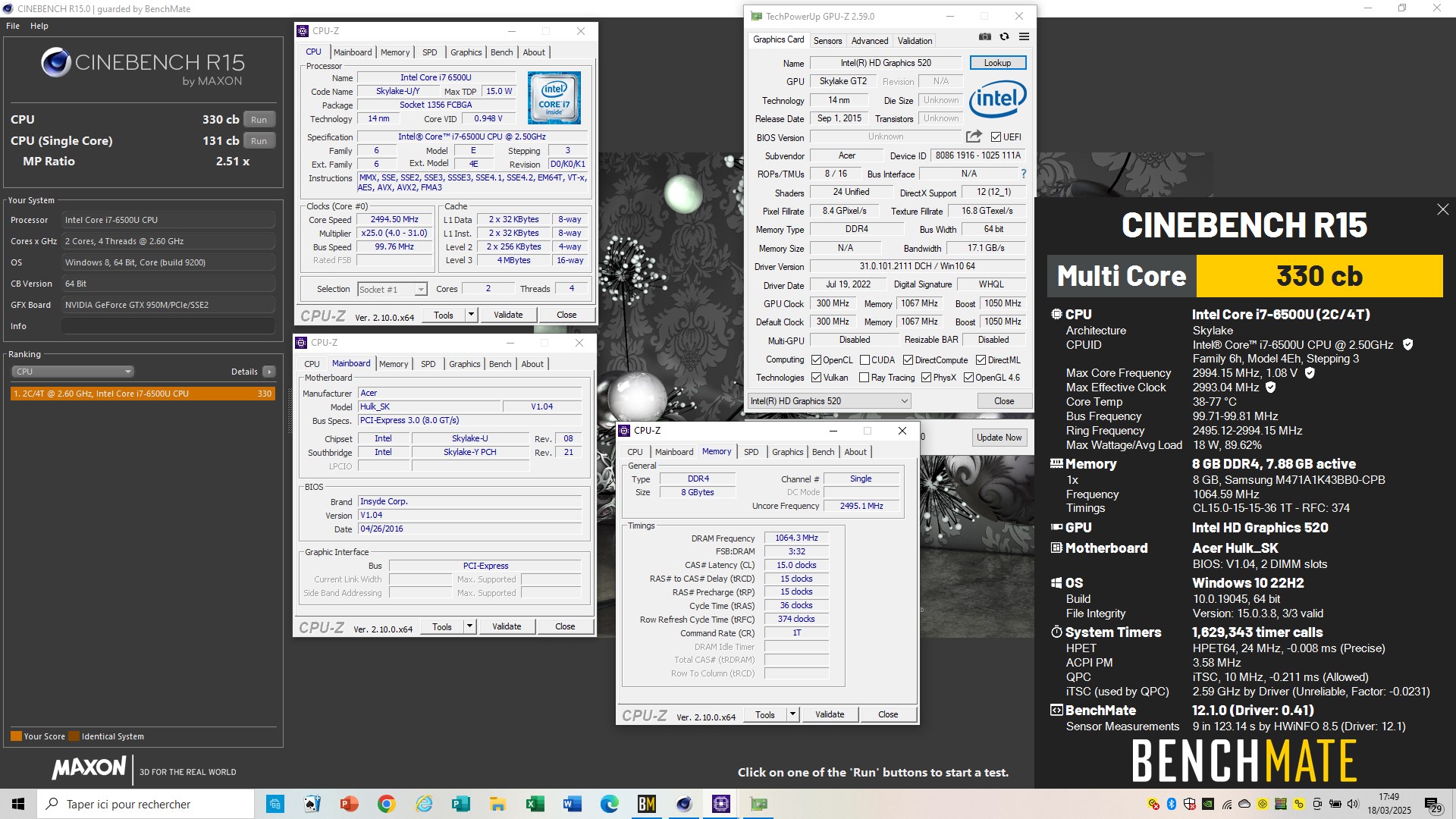Switch to CPU-Z taskbar icon
Image resolution: width=1456 pixels, height=819 pixels.
(720, 804)
